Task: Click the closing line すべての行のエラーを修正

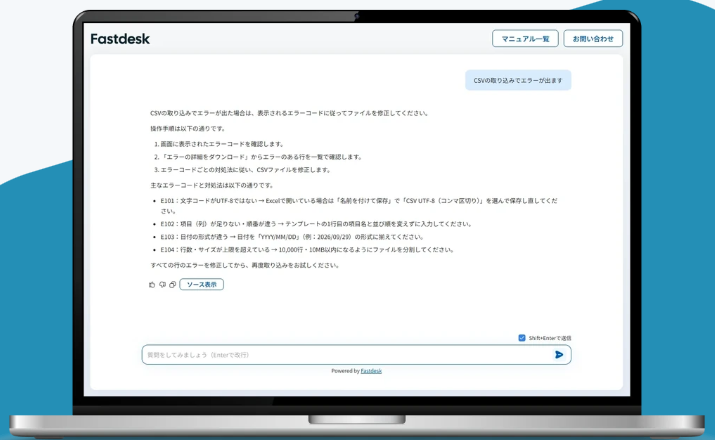Action: point(245,265)
